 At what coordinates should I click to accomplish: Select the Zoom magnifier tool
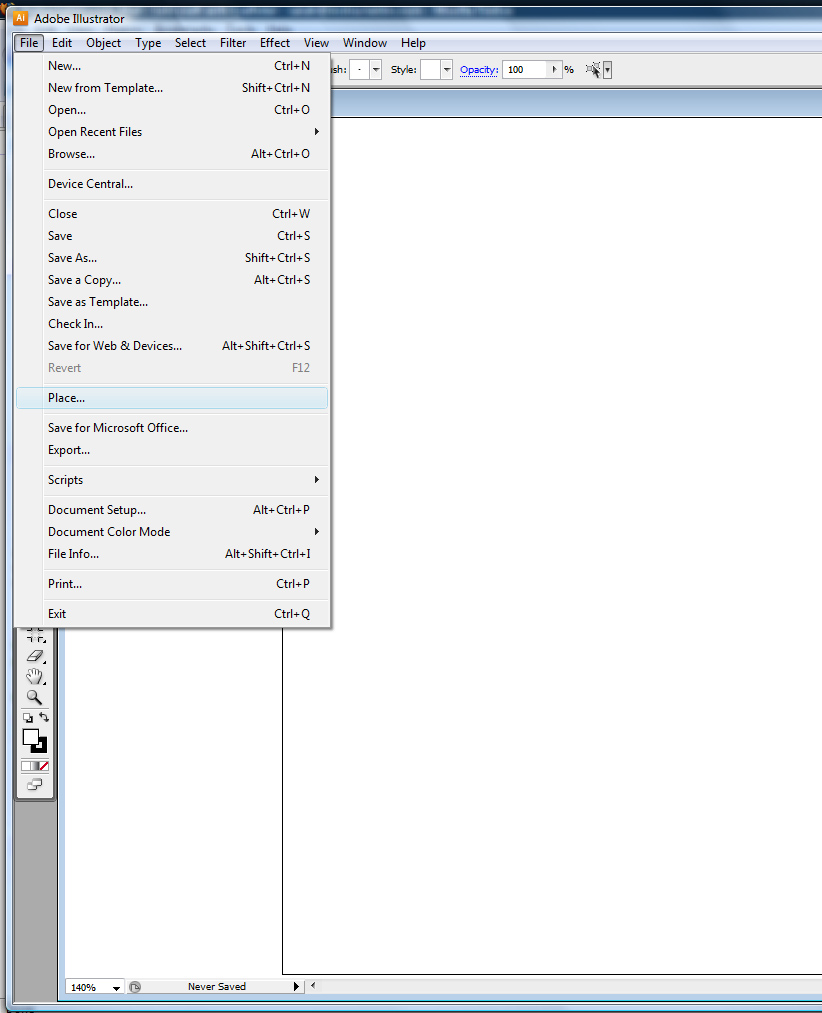click(x=34, y=697)
